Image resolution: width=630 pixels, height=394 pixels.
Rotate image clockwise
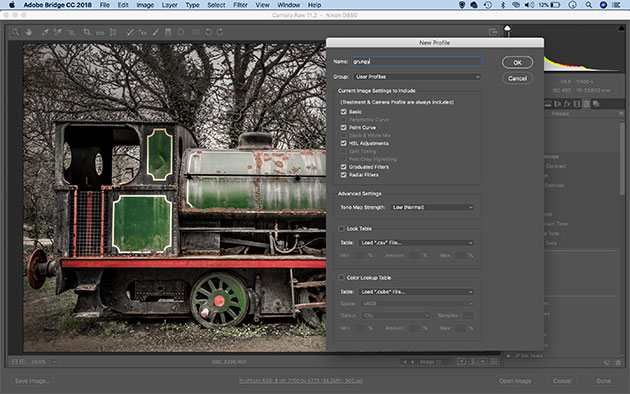220,32
